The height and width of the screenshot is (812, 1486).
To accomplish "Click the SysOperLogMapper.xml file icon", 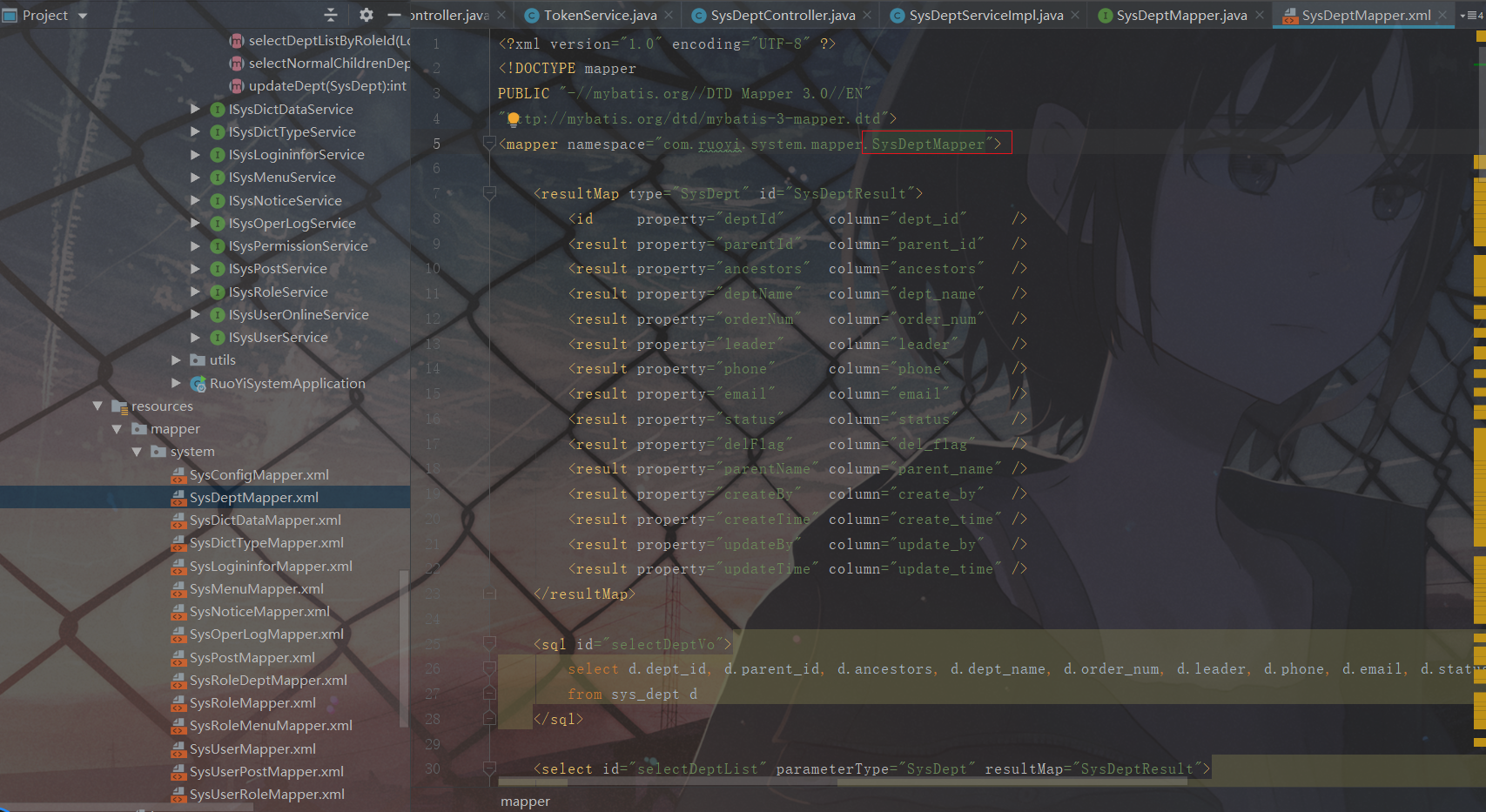I will [178, 634].
